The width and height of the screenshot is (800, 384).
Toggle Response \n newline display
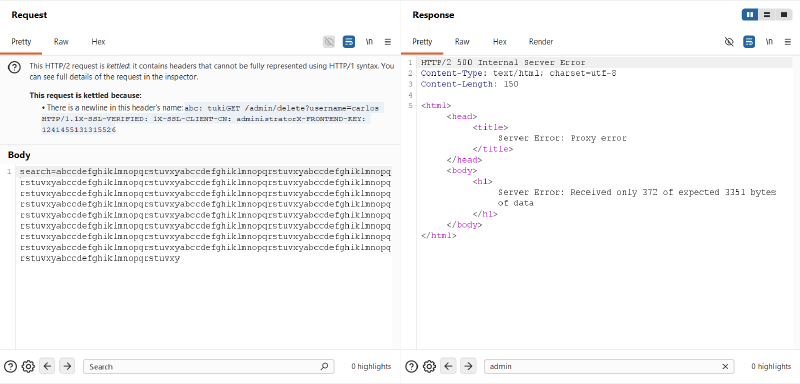pos(769,42)
